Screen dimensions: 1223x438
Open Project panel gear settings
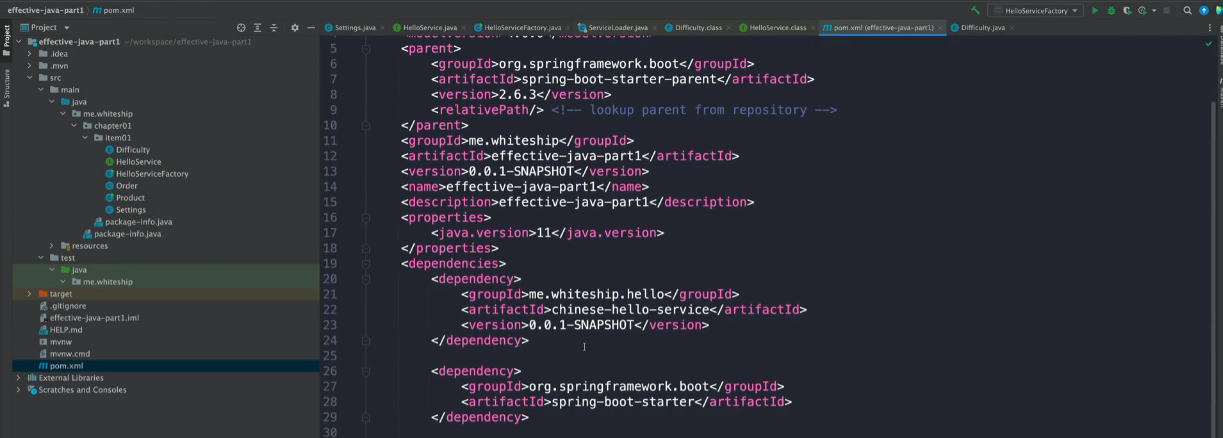coord(295,27)
